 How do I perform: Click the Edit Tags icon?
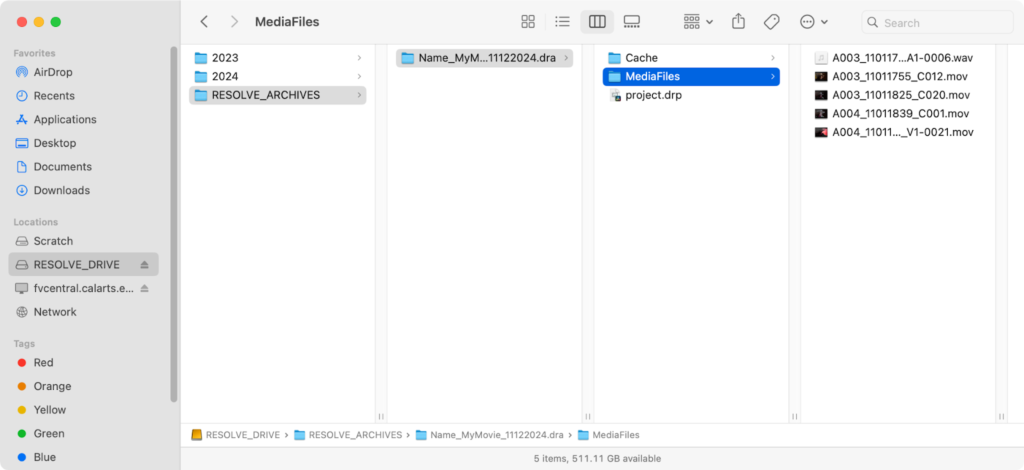[x=771, y=22]
